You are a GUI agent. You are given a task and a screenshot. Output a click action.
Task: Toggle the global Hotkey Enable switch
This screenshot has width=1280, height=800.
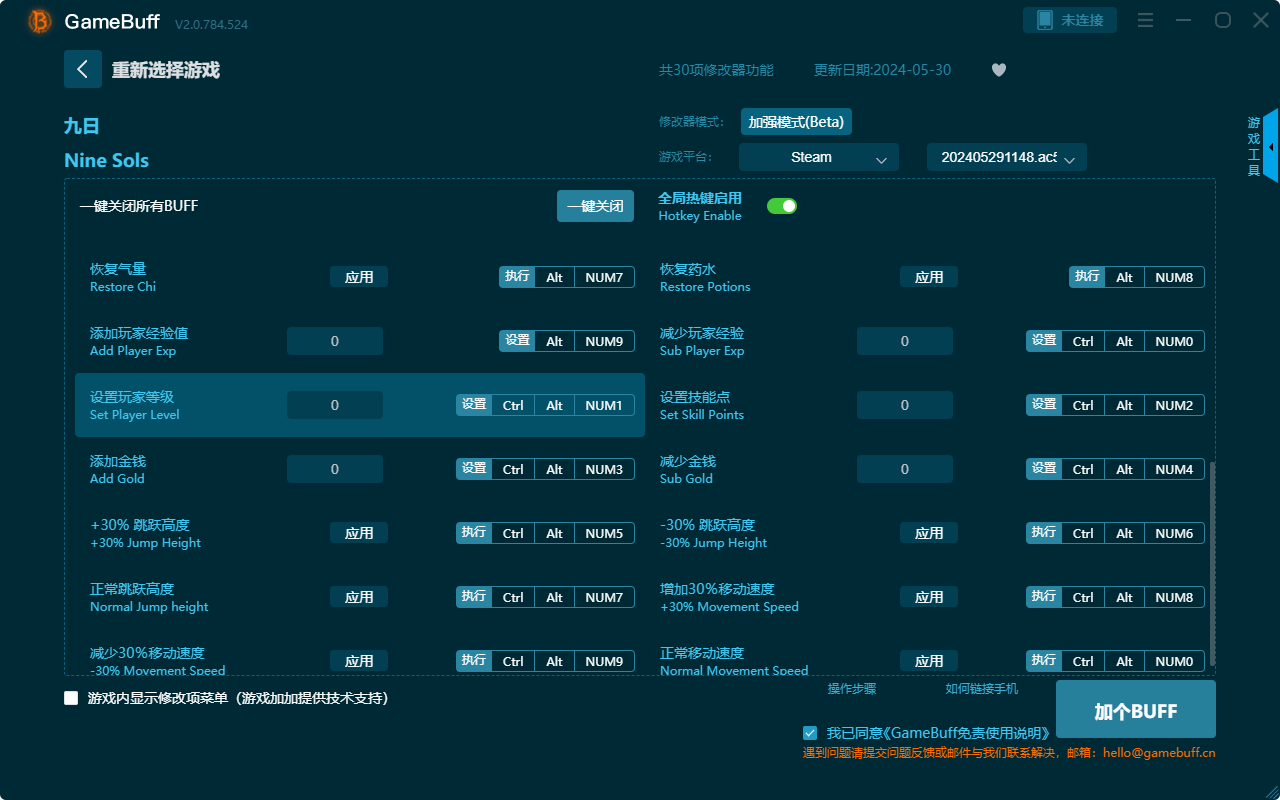pos(781,206)
